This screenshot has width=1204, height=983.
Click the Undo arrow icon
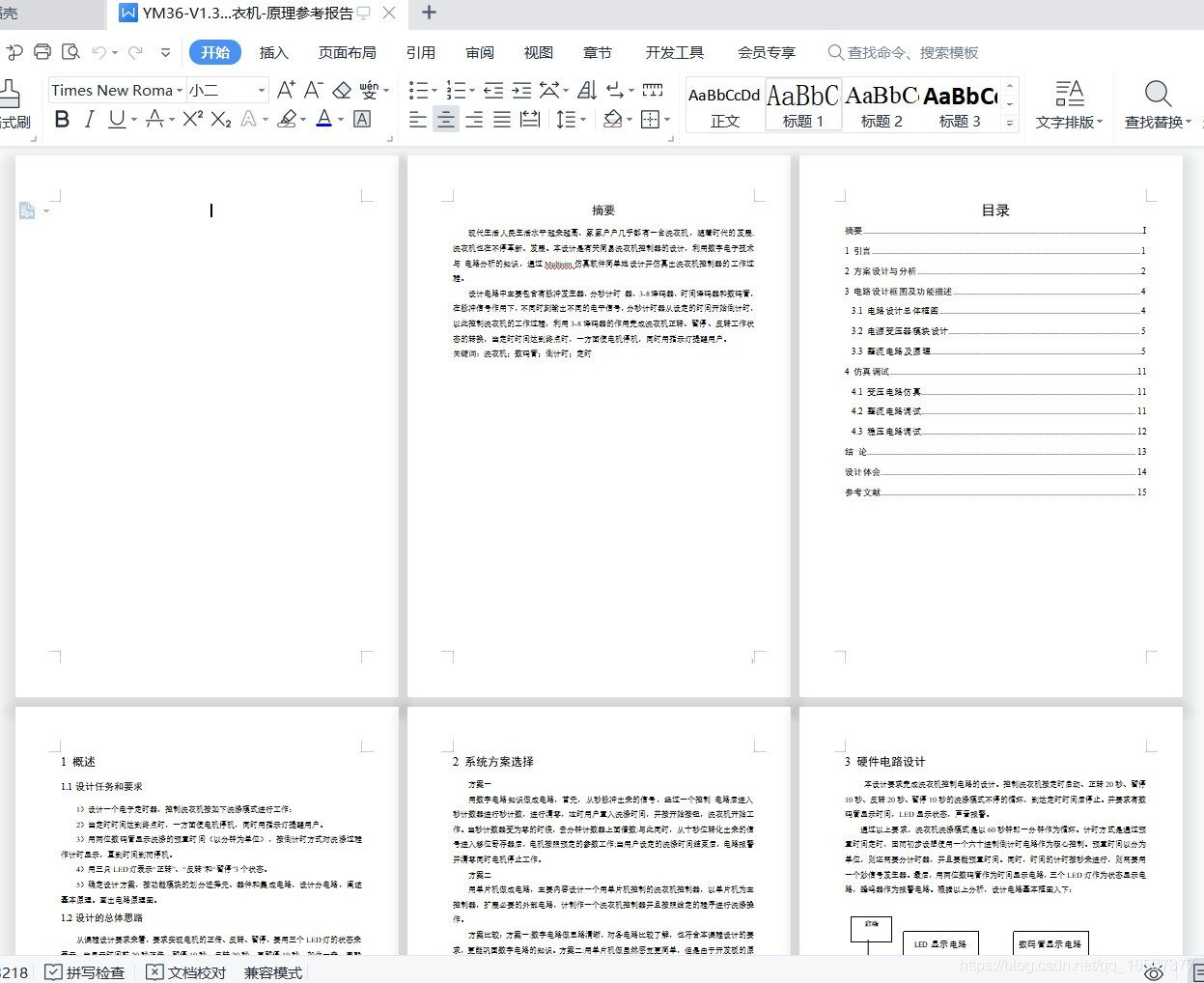[99, 52]
